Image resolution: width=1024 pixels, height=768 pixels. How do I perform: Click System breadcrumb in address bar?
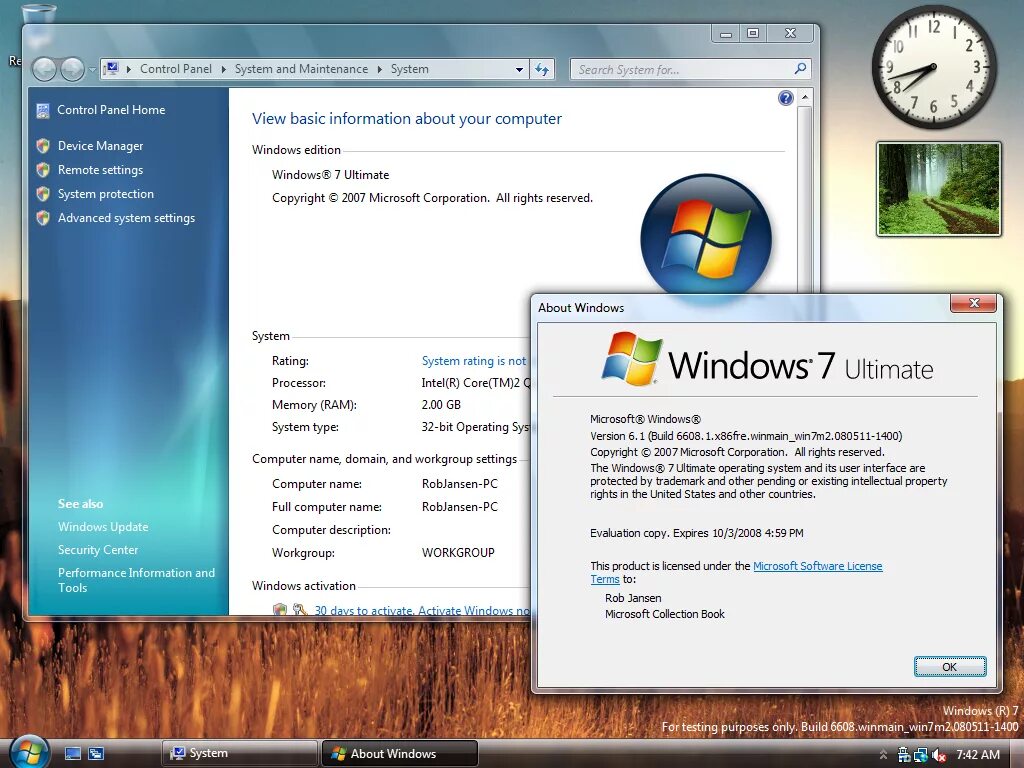point(409,69)
